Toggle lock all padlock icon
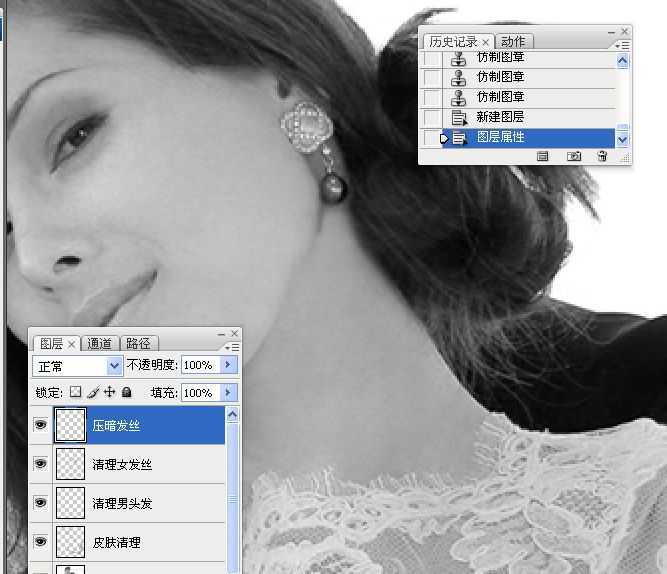 point(126,391)
